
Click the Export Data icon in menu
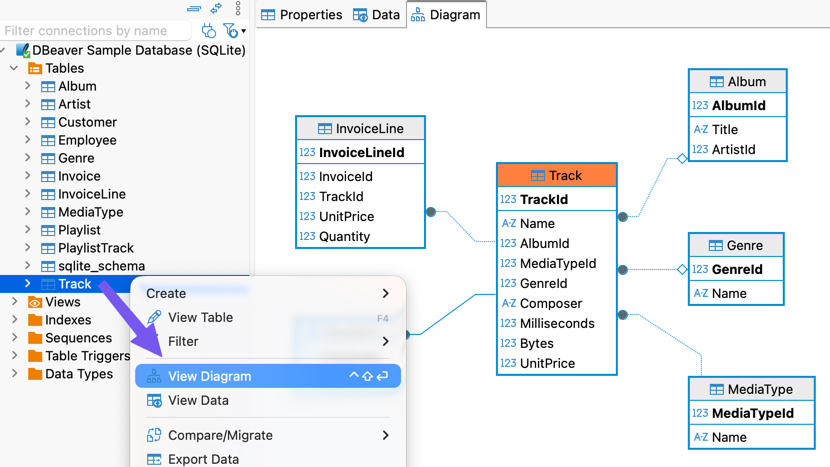click(x=154, y=459)
